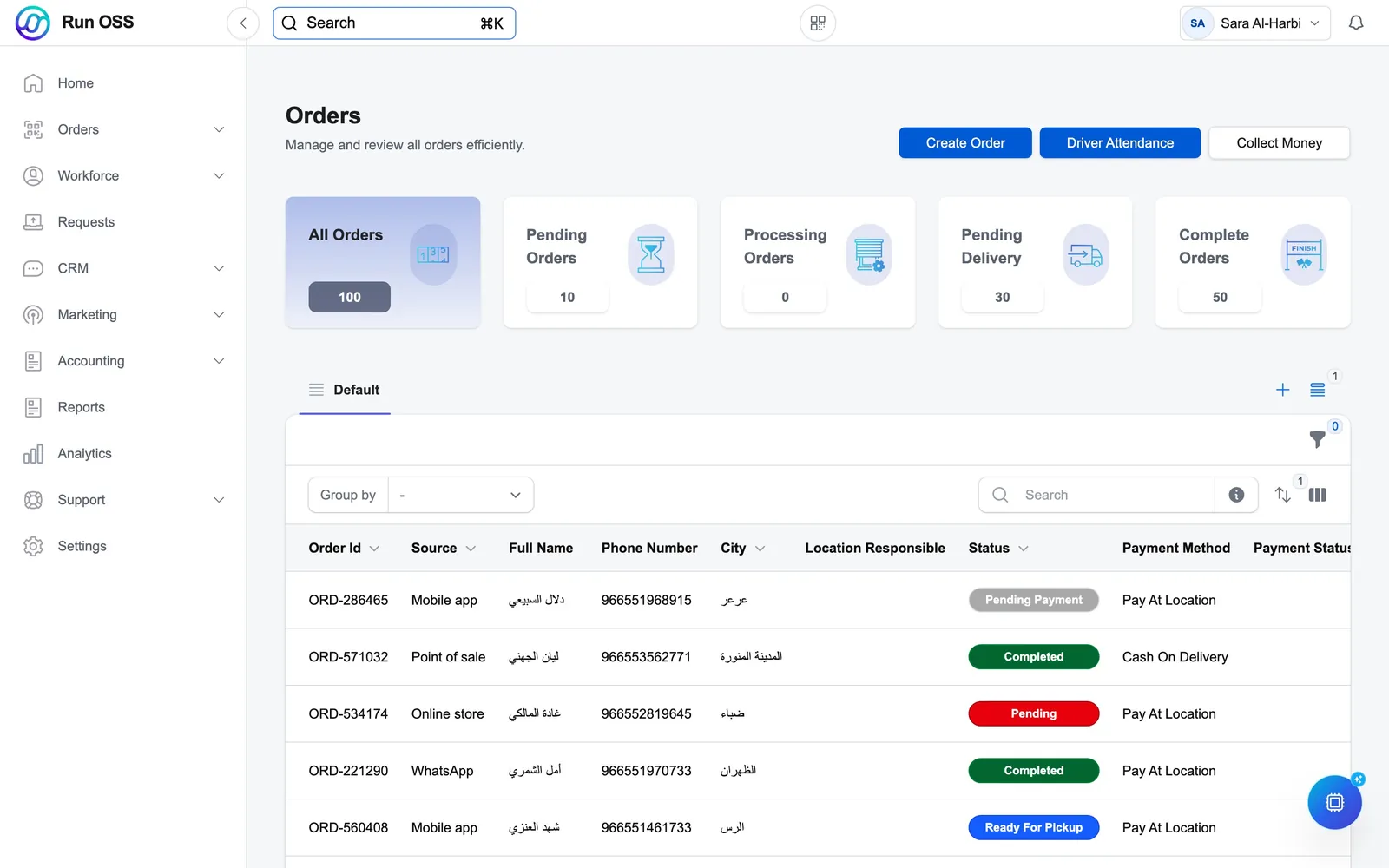Screen dimensions: 1389x868
Task: Focus the top global Search field
Action: coord(394,23)
